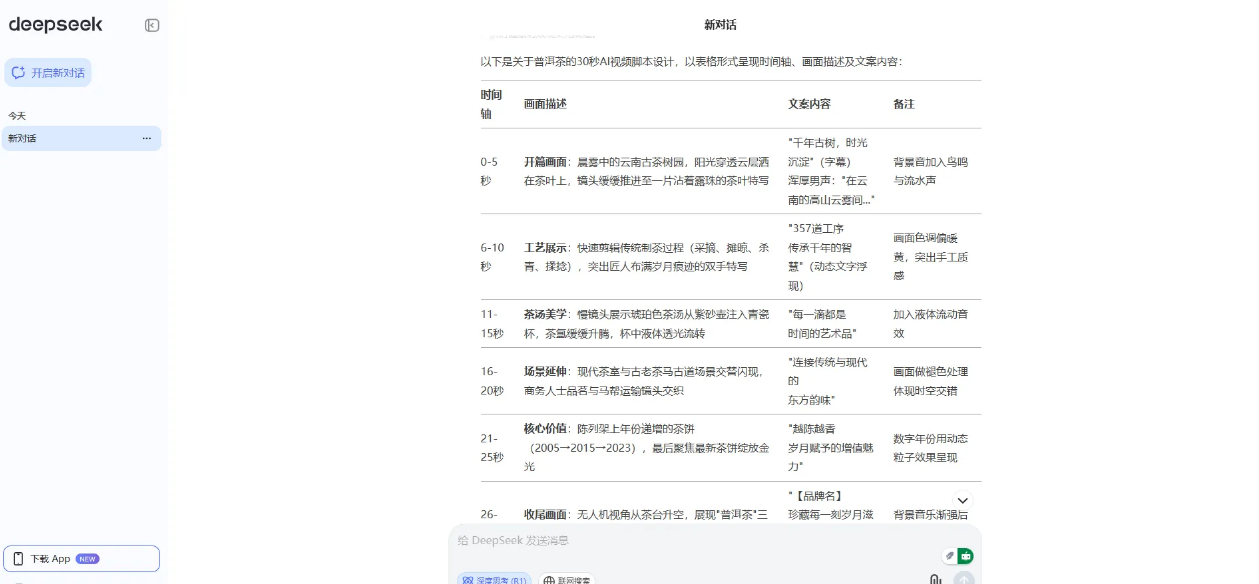The width and height of the screenshot is (1259, 584).
Task: Click the 文案内容 column header
Action: coord(809,104)
